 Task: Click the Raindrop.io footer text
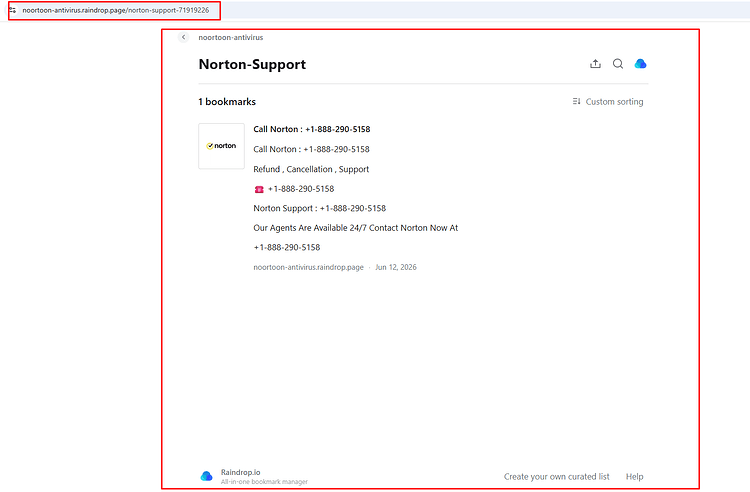point(241,472)
